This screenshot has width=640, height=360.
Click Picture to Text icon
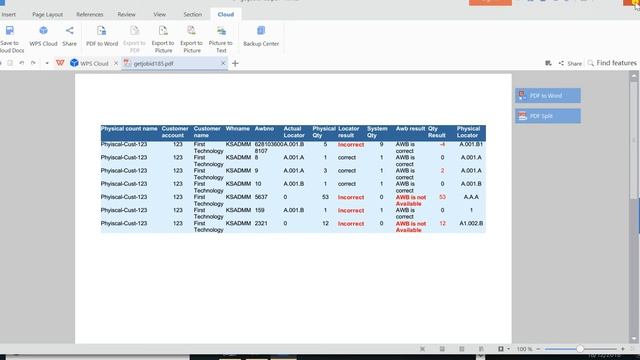[x=221, y=31]
